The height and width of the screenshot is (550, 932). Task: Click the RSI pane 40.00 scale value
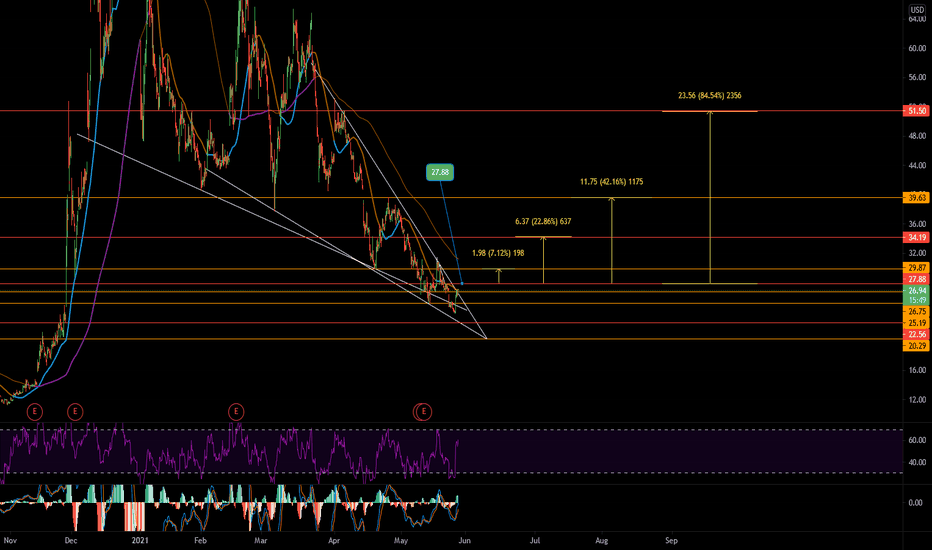[x=917, y=463]
